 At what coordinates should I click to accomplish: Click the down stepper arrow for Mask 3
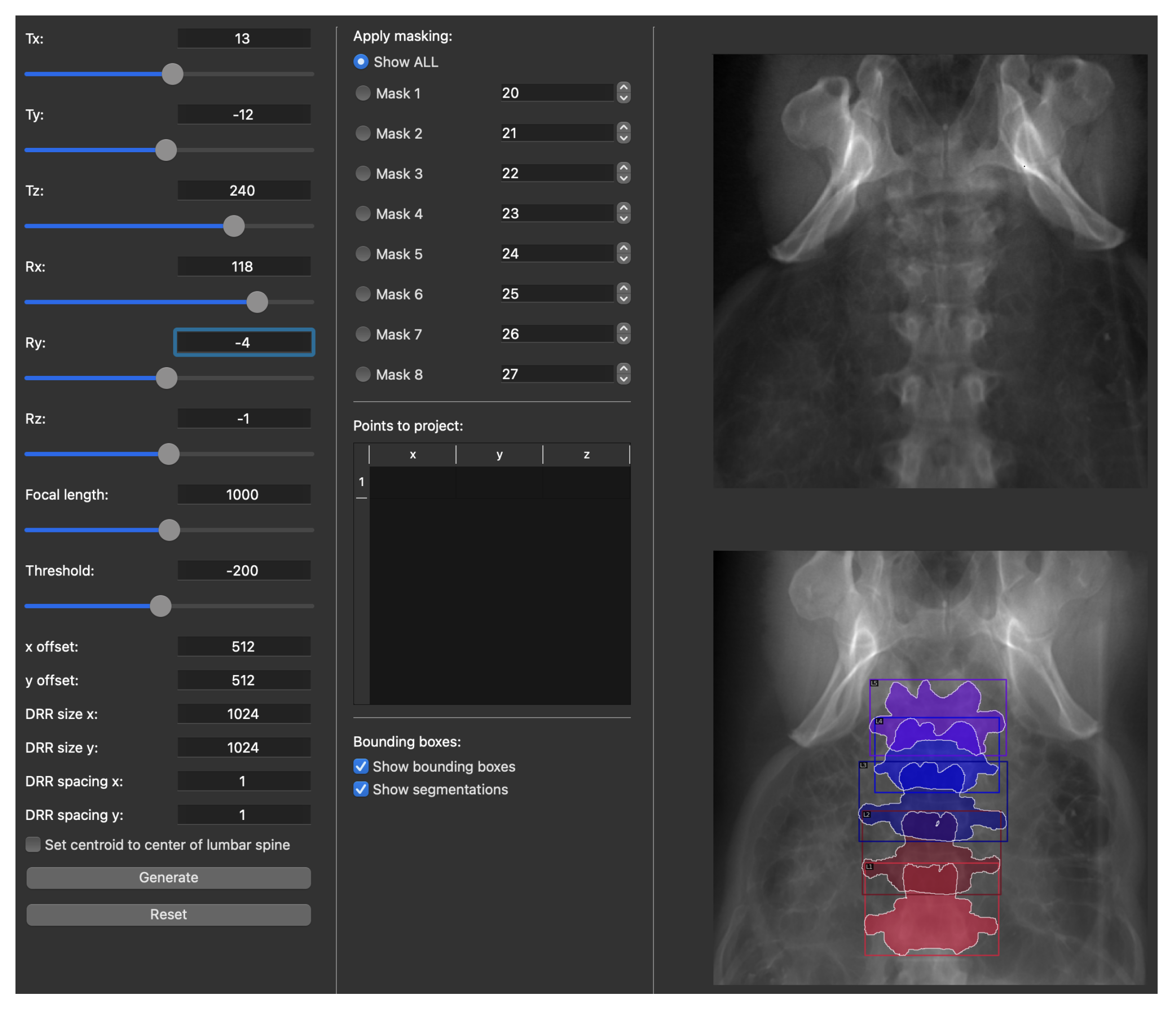(624, 179)
